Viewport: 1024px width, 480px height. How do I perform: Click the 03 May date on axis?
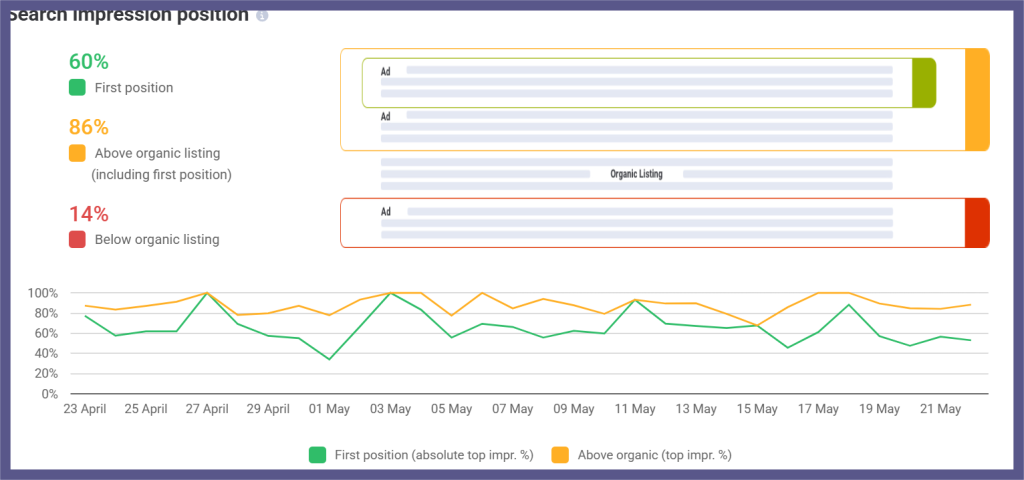[390, 409]
